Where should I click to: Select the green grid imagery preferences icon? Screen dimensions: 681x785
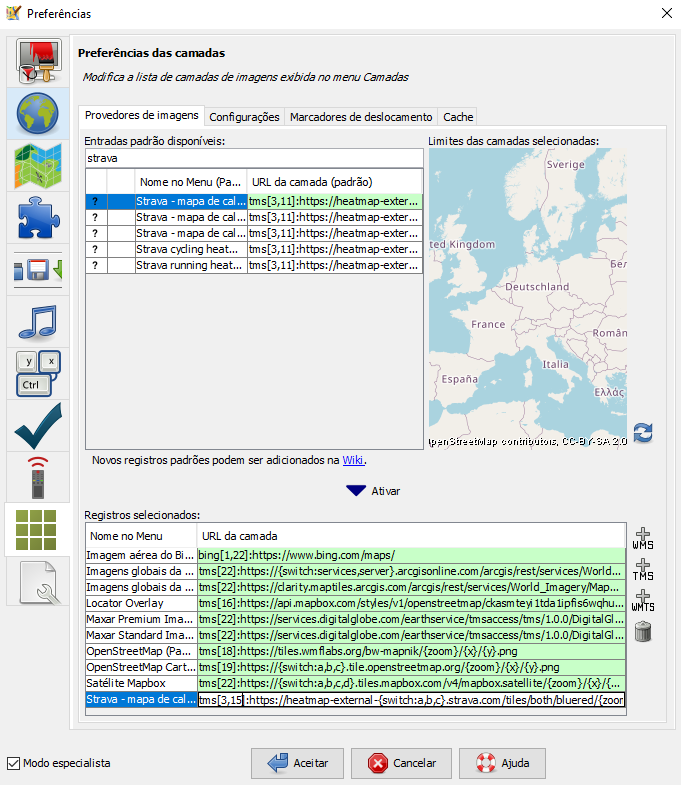point(37,530)
